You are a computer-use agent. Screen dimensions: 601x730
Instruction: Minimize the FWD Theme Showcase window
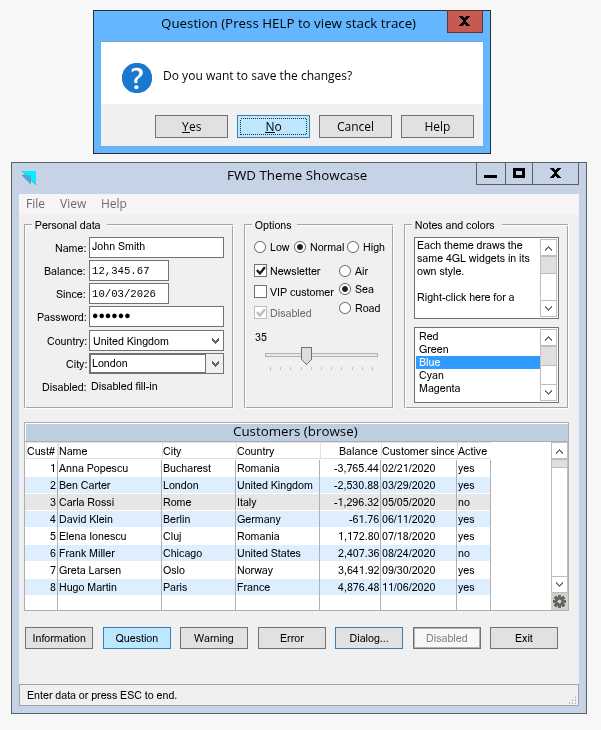click(490, 174)
